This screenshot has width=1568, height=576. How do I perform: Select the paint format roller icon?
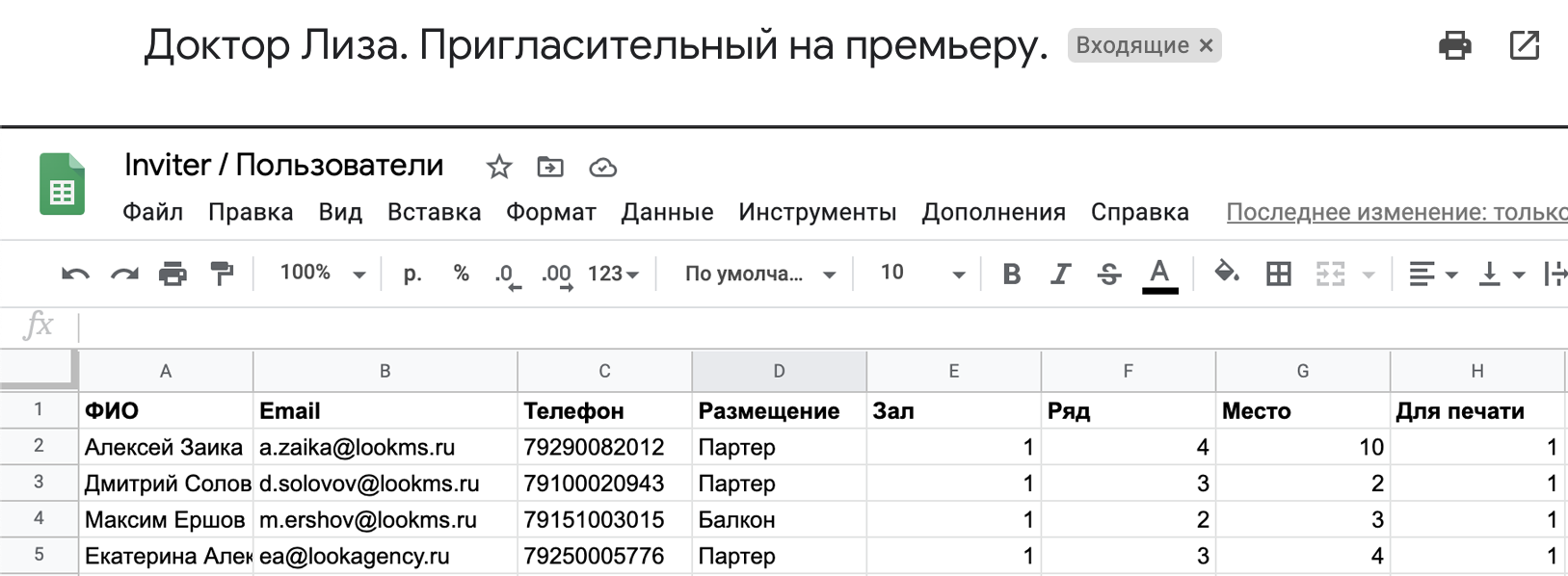point(222,275)
